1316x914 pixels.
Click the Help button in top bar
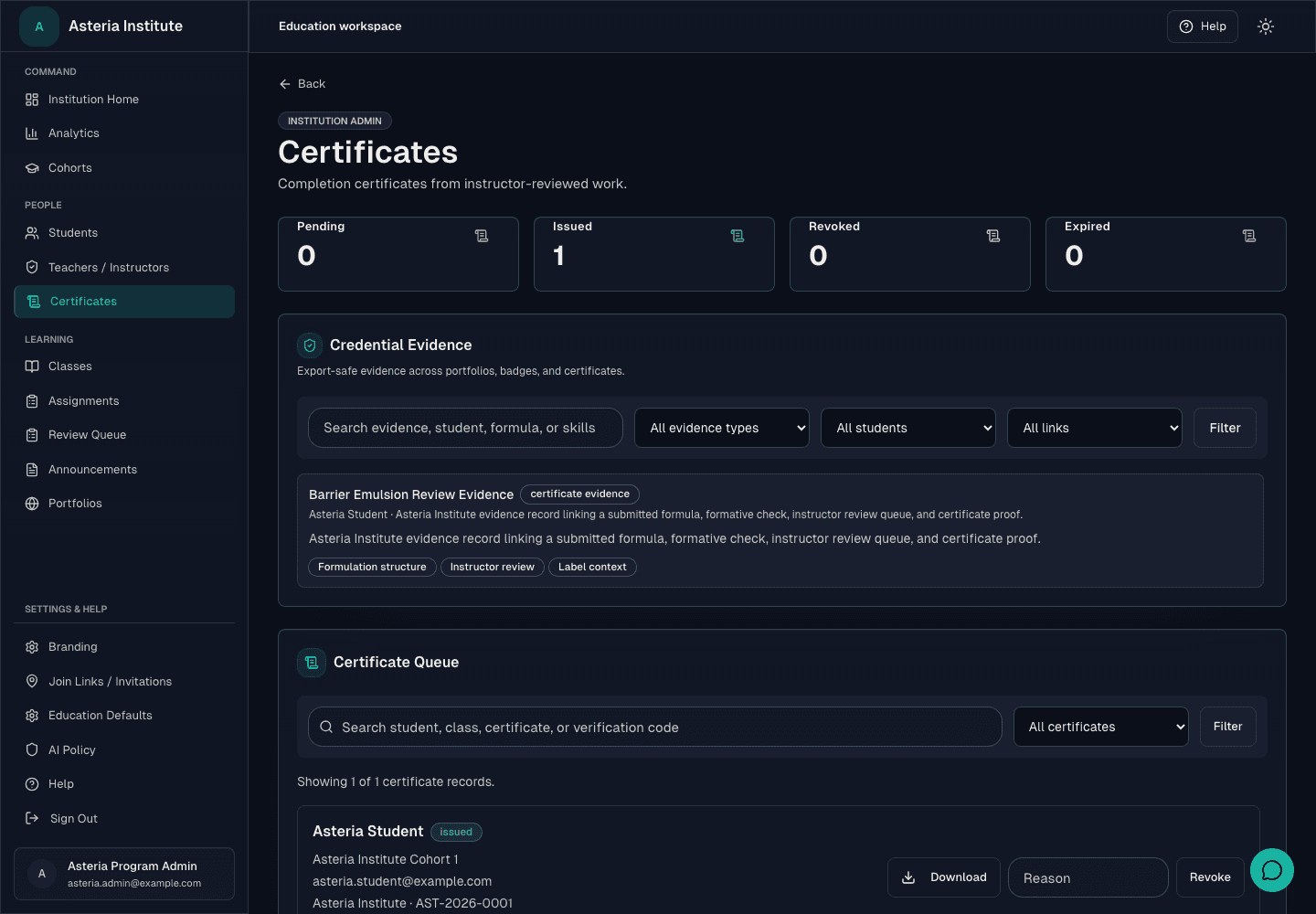pos(1203,27)
